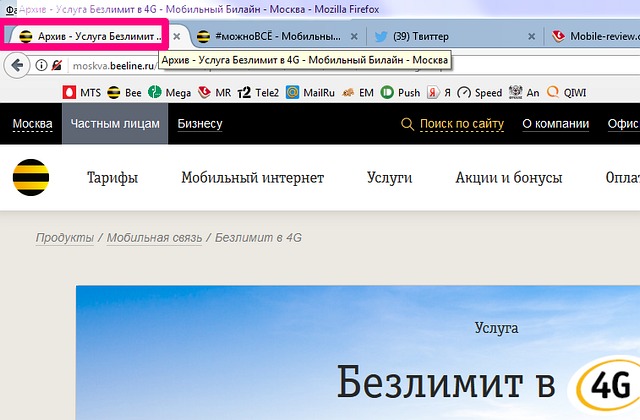Click the Услуга label on banner
Screen dimensions: 640x420
[496, 328]
